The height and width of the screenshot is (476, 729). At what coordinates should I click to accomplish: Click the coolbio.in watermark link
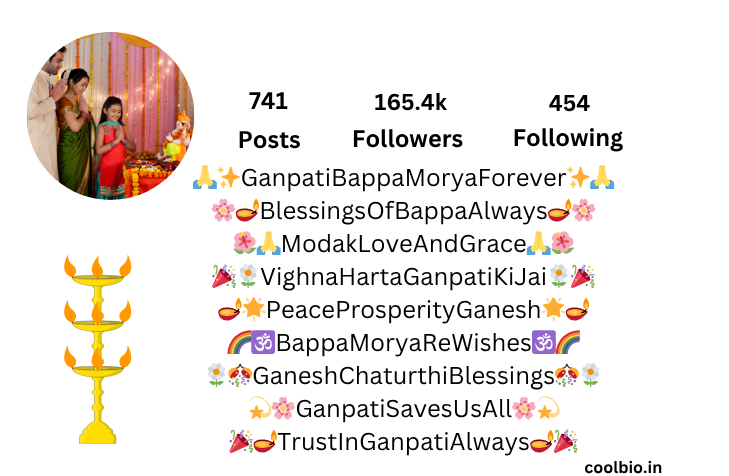click(x=623, y=467)
